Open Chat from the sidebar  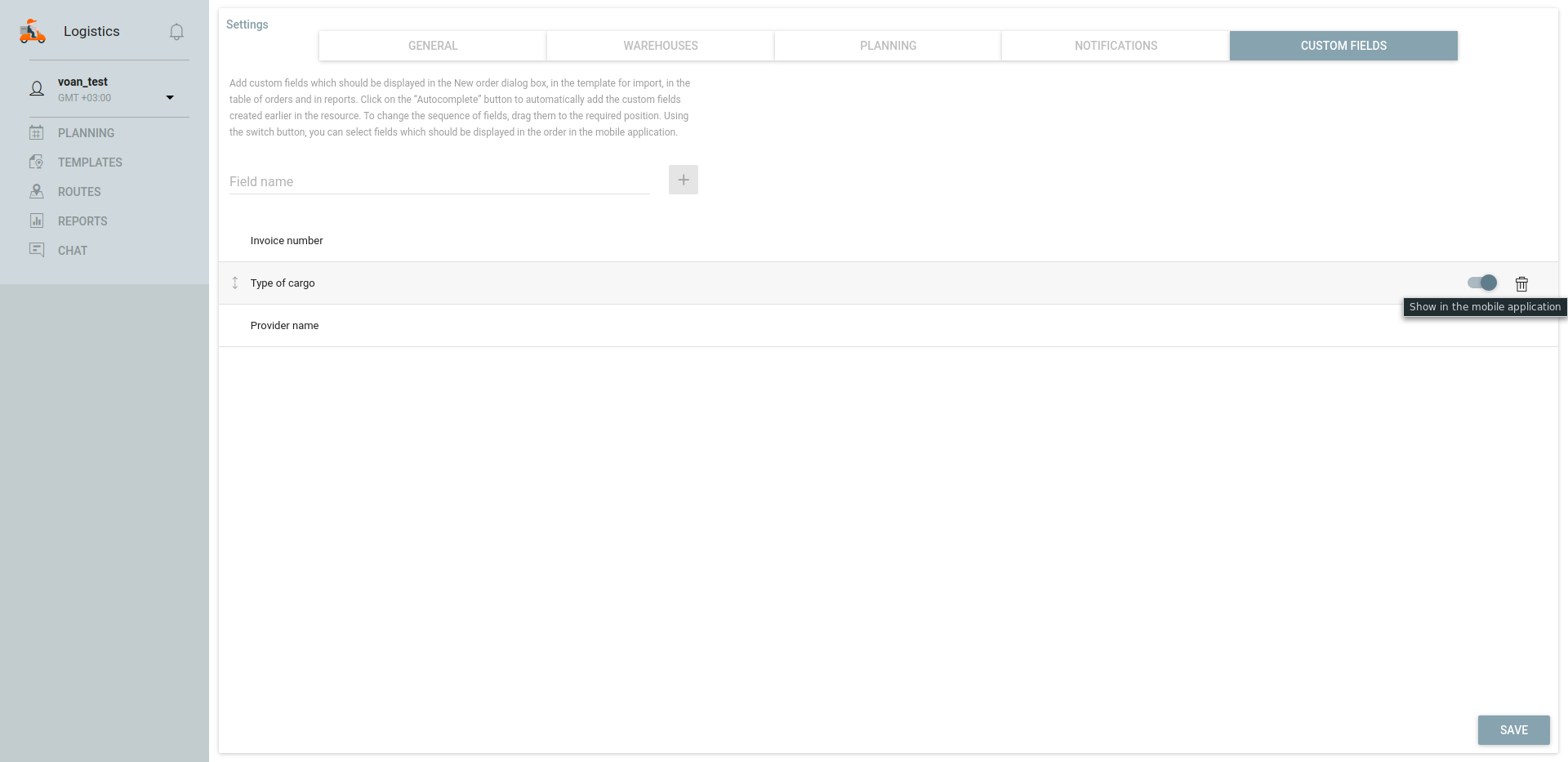[72, 251]
